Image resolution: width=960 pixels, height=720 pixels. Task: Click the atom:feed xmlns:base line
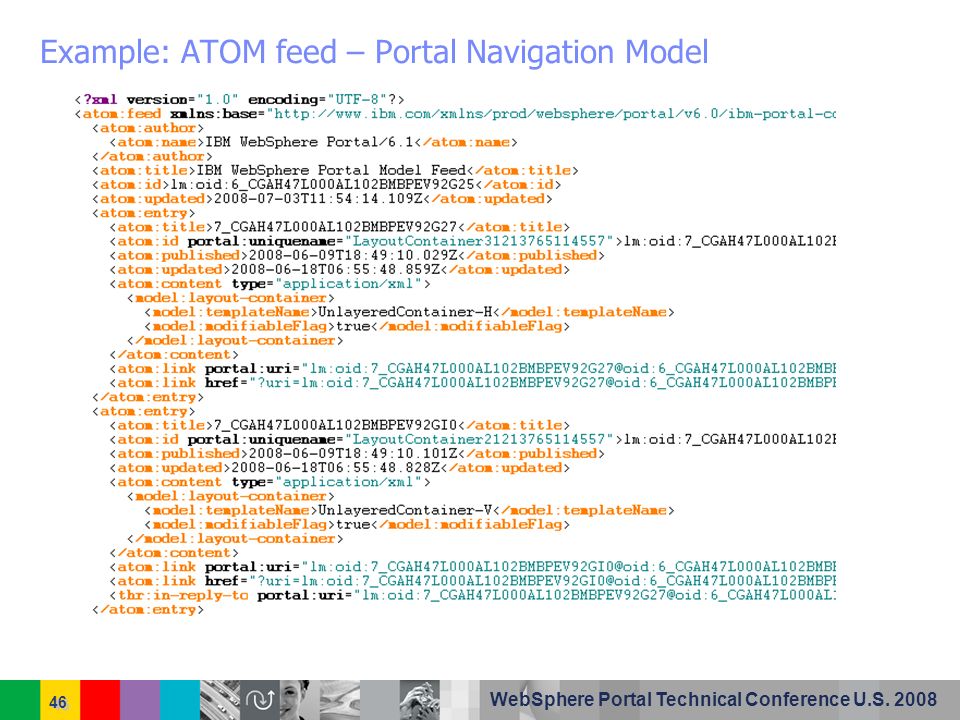(455, 114)
